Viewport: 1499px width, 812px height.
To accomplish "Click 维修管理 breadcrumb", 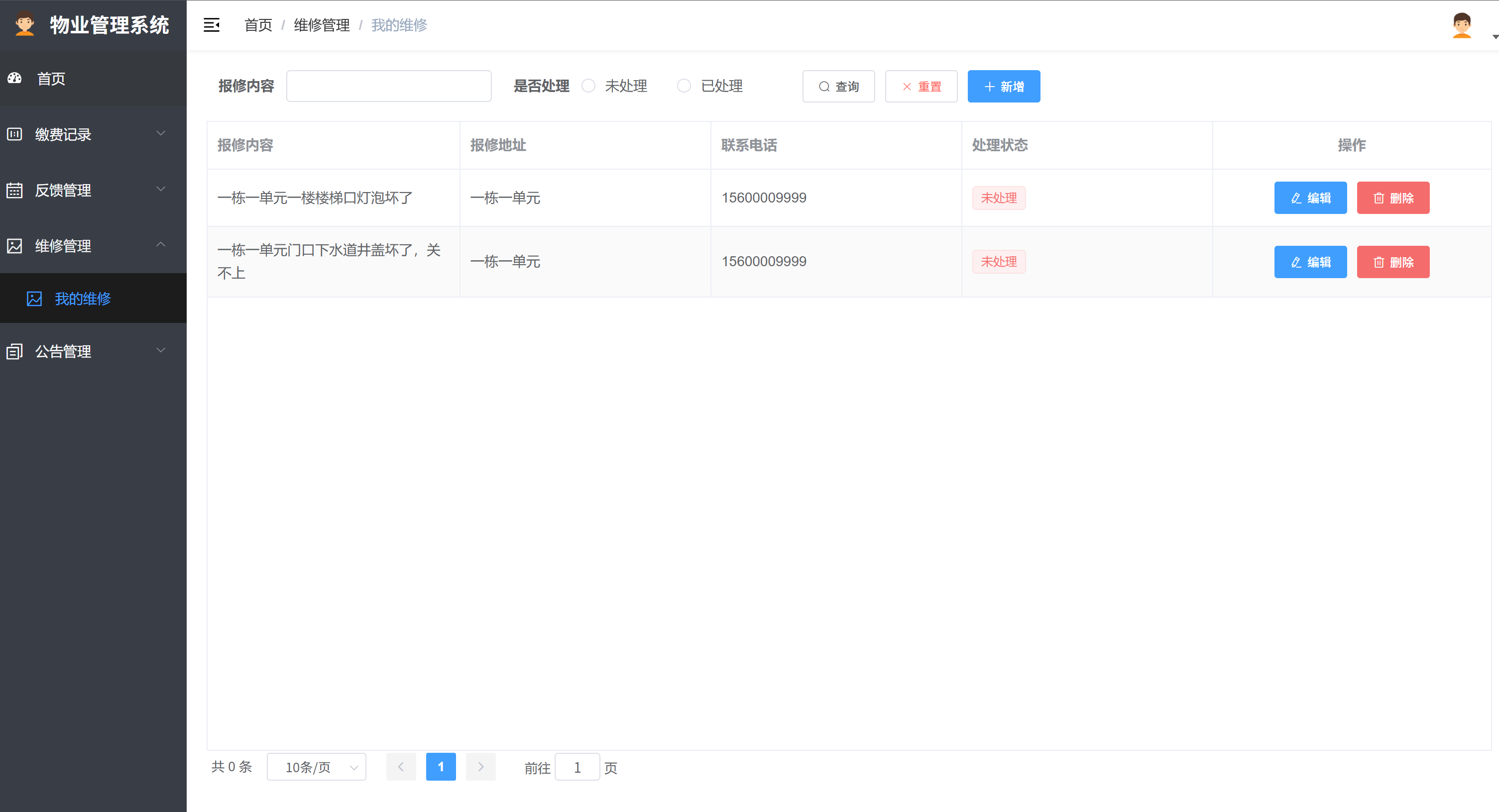I will [x=322, y=25].
